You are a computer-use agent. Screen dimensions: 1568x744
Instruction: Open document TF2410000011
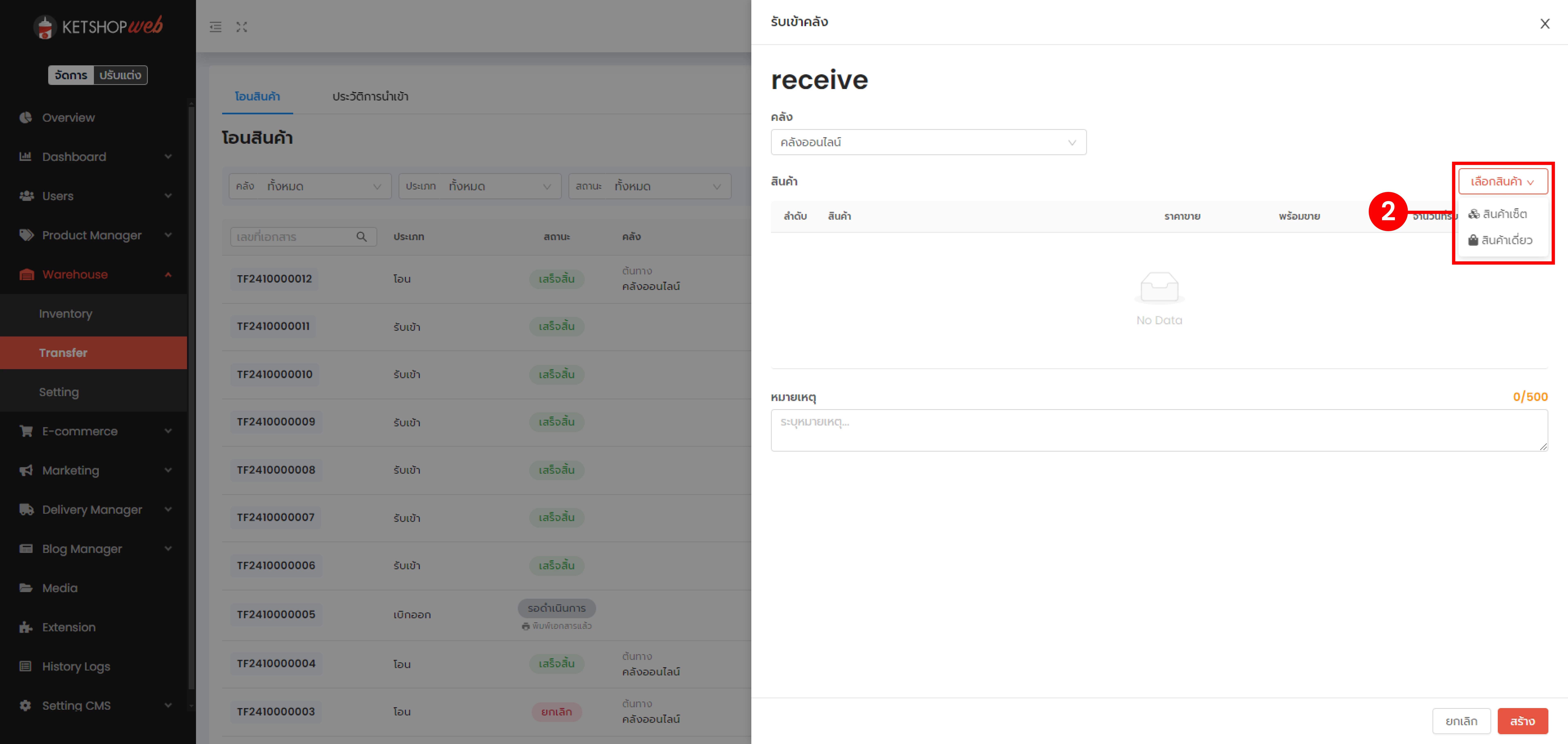click(273, 326)
